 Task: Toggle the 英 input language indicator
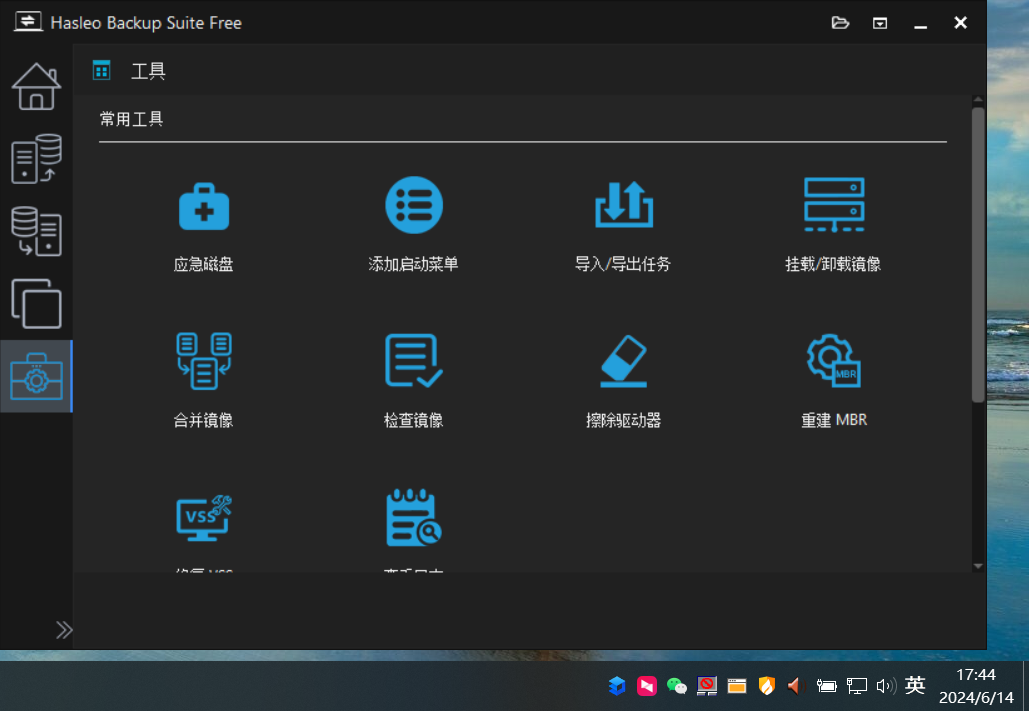914,685
